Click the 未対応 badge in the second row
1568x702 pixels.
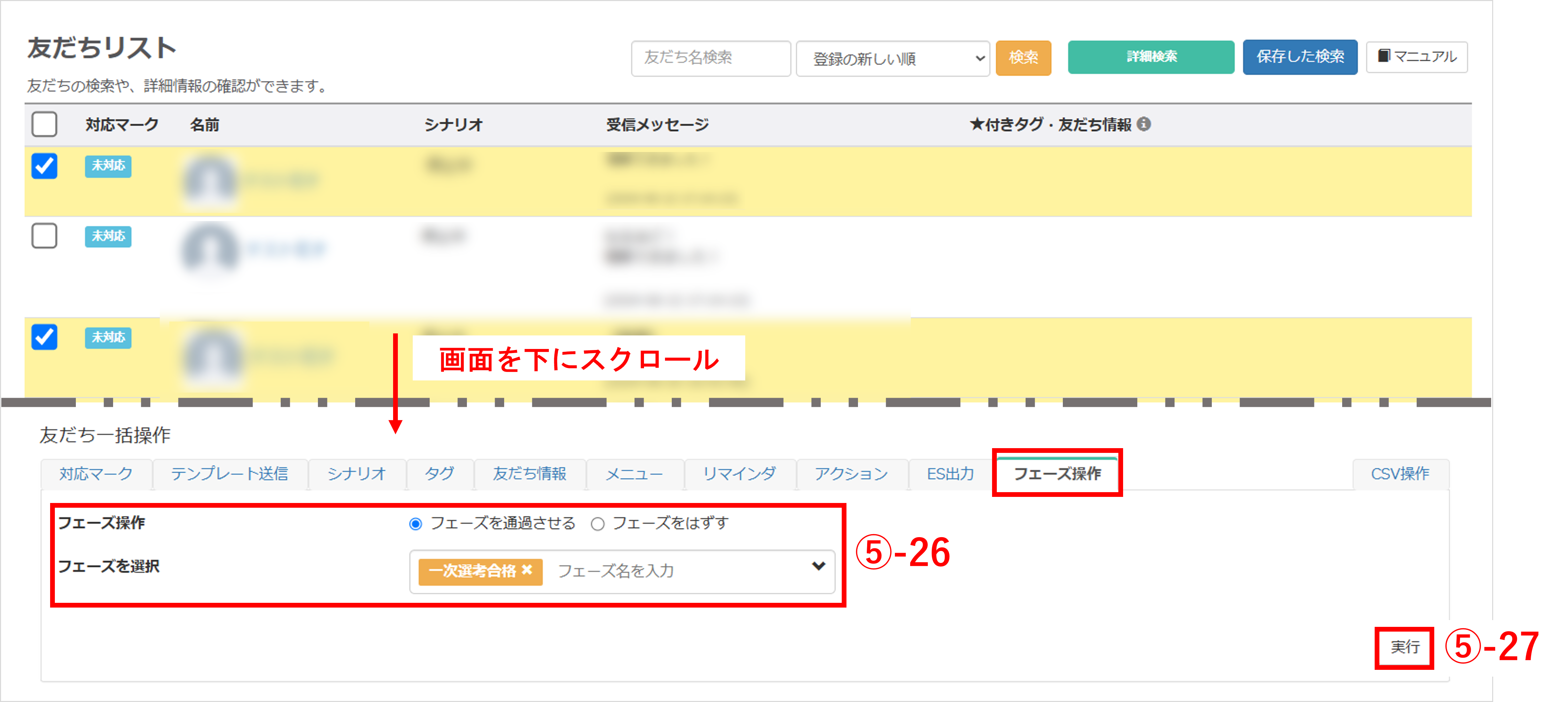108,236
